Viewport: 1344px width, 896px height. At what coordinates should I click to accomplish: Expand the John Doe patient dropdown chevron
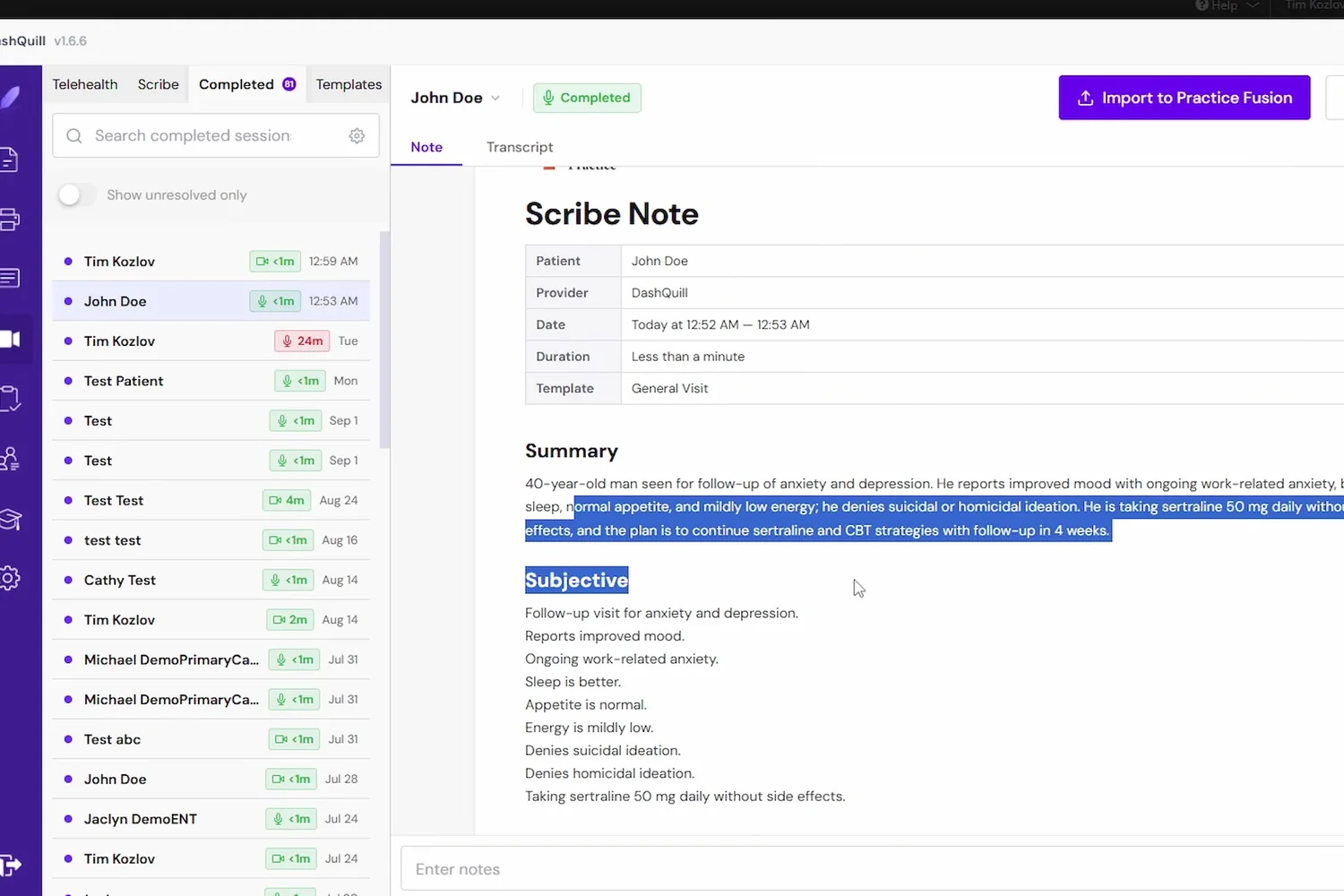495,98
